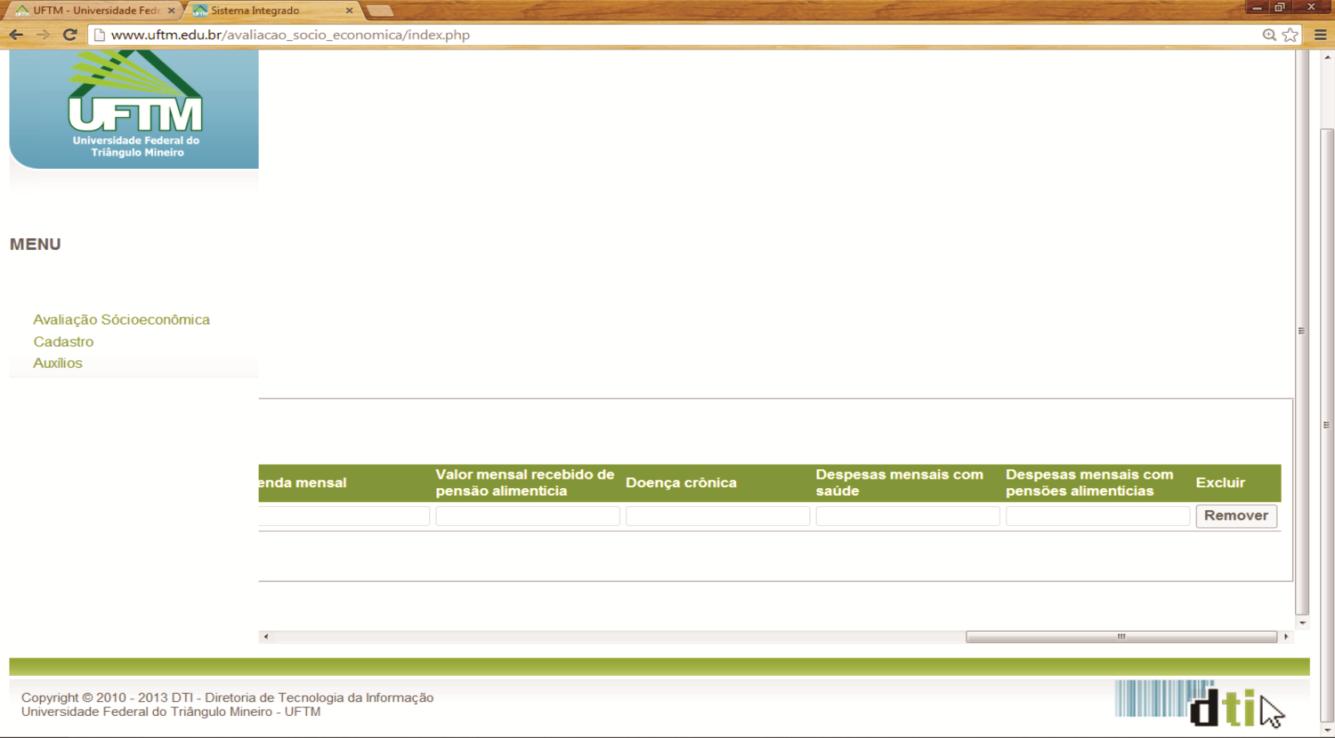Open the Auxílios menu link

coord(58,363)
